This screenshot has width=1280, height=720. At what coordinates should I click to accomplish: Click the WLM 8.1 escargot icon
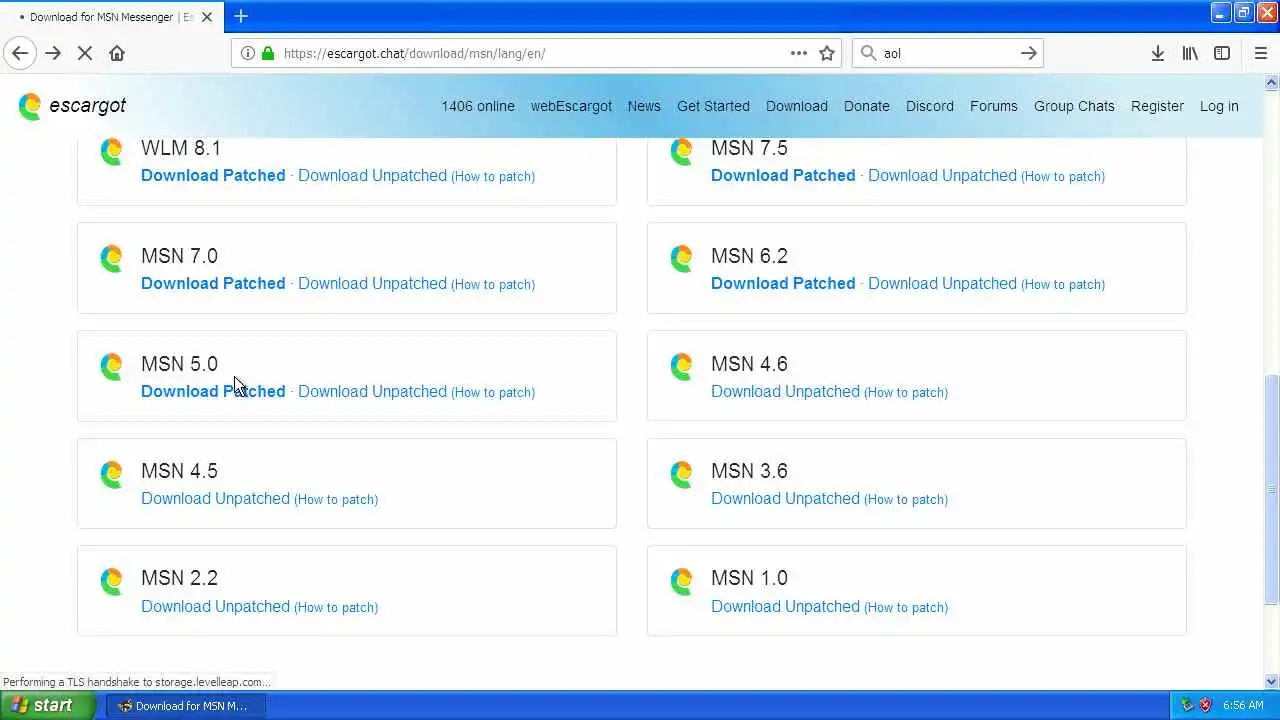tap(112, 151)
